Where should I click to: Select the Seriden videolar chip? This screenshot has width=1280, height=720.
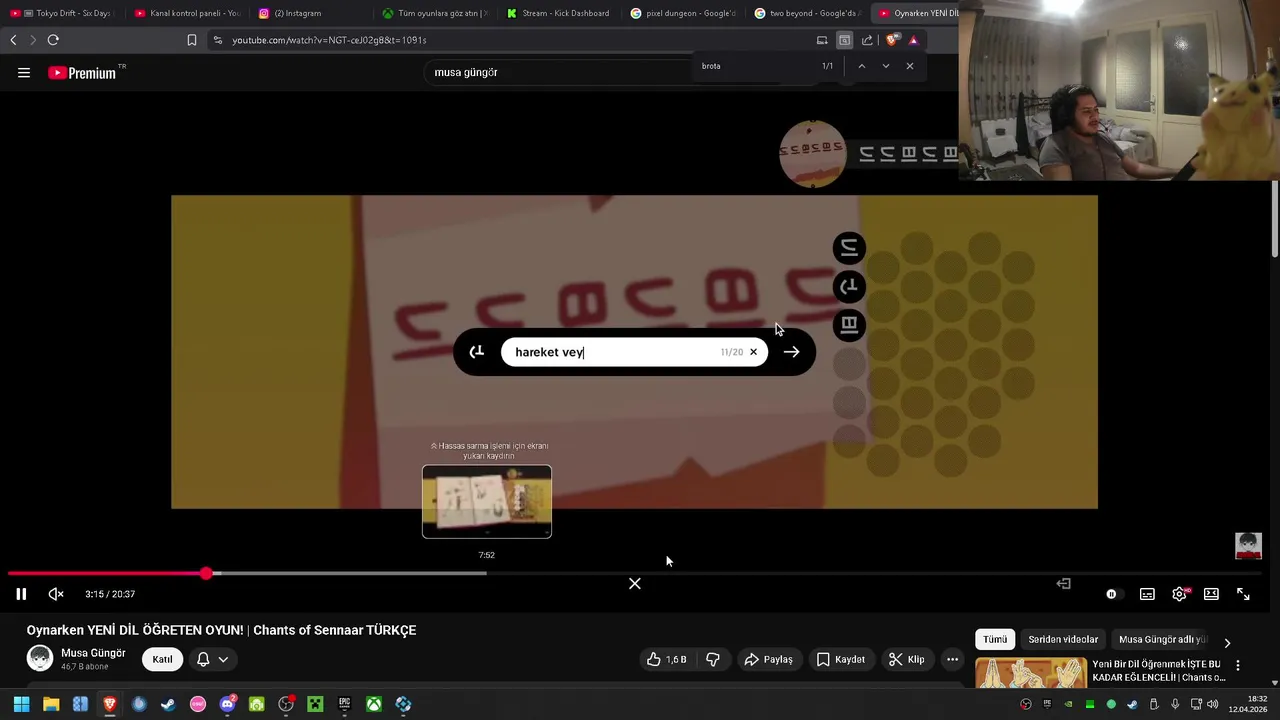pos(1063,639)
